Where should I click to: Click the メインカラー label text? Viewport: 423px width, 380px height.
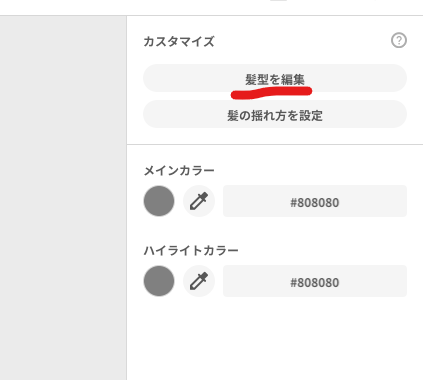tap(179, 171)
